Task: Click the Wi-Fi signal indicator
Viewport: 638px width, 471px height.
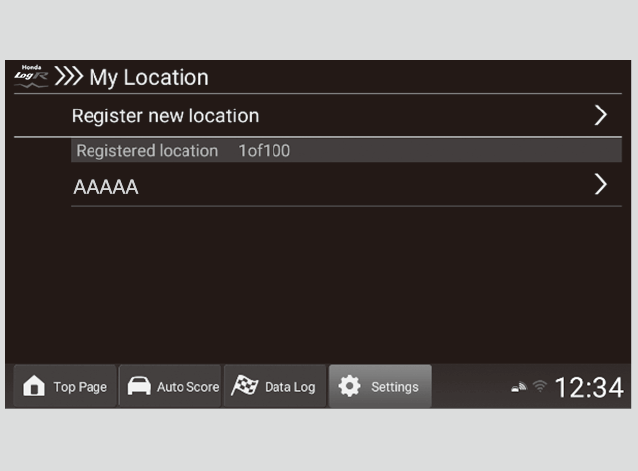Action: click(x=540, y=388)
